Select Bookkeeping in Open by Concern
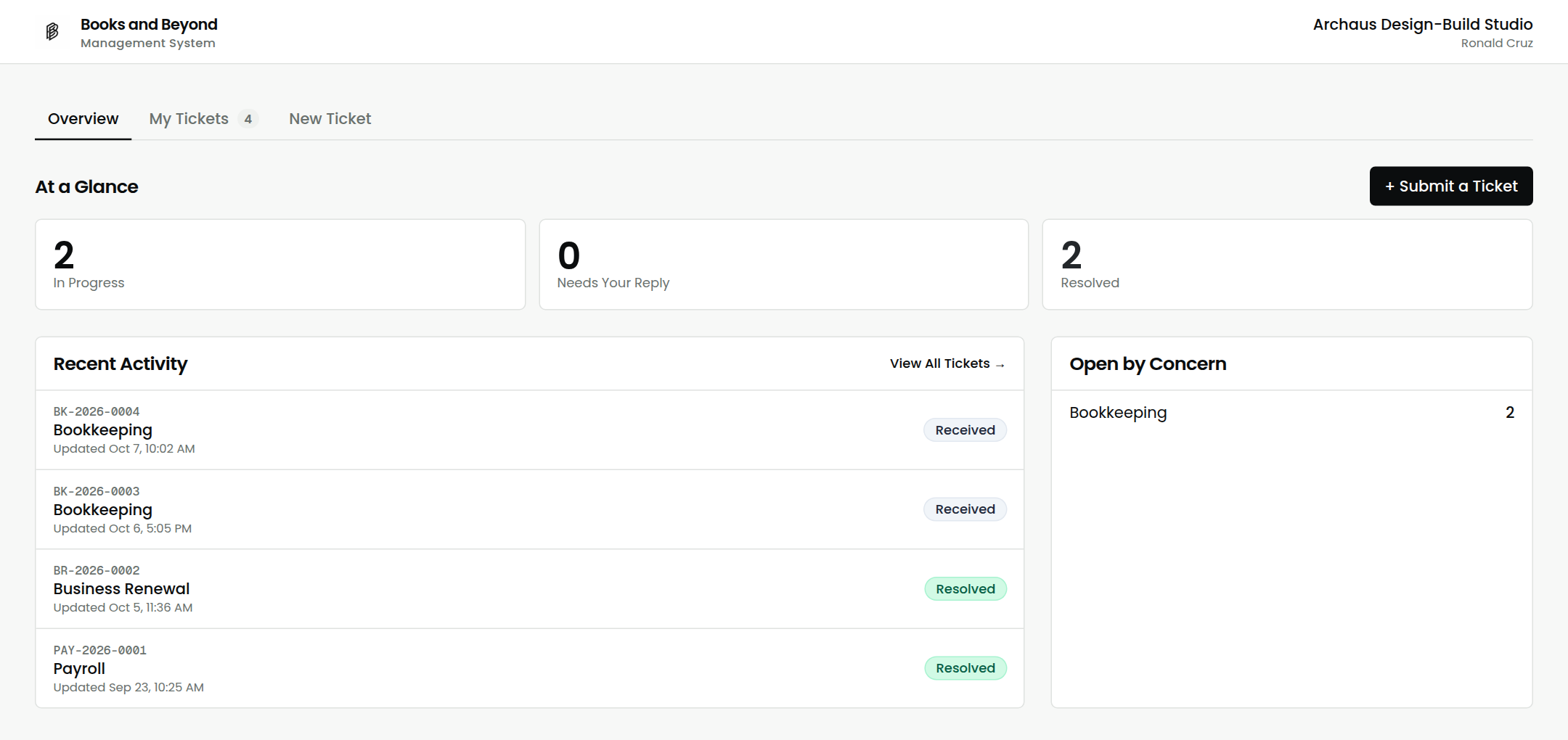Image resolution: width=1568 pixels, height=740 pixels. [1291, 413]
